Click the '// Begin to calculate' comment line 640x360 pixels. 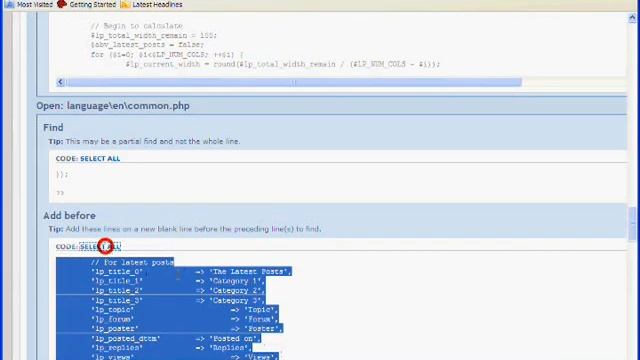click(x=136, y=26)
